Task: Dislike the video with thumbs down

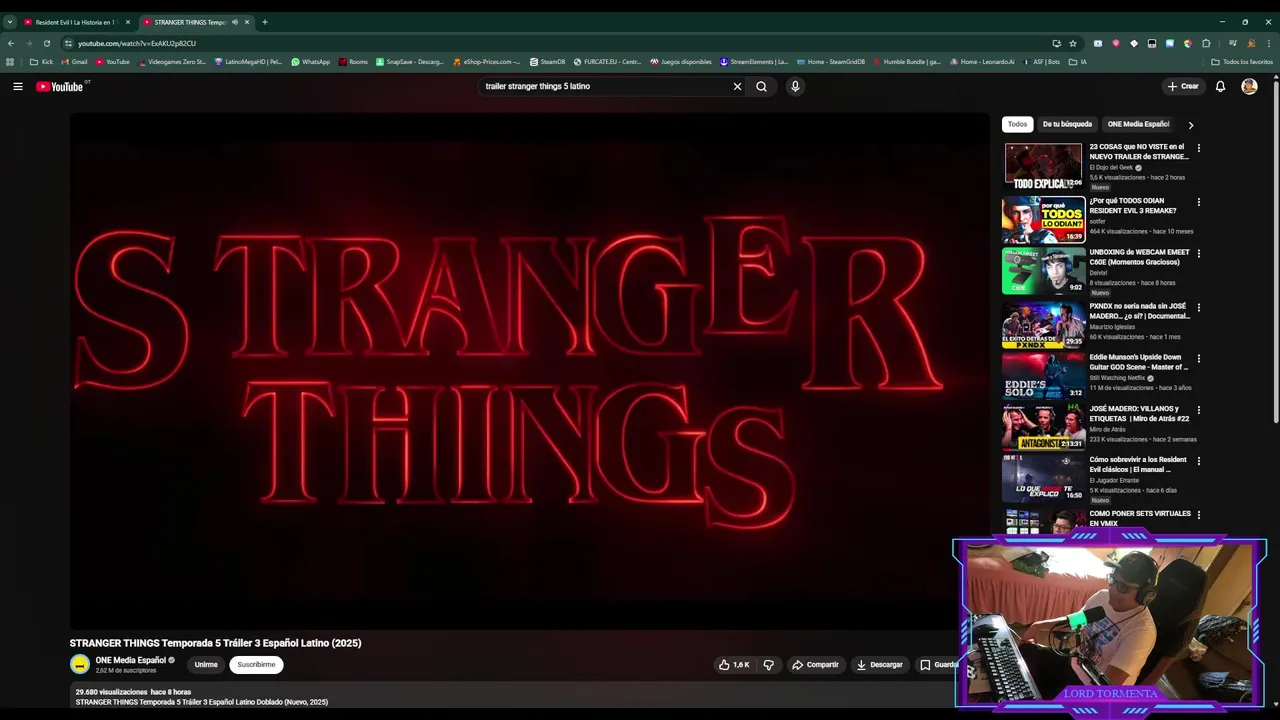Action: (768, 664)
